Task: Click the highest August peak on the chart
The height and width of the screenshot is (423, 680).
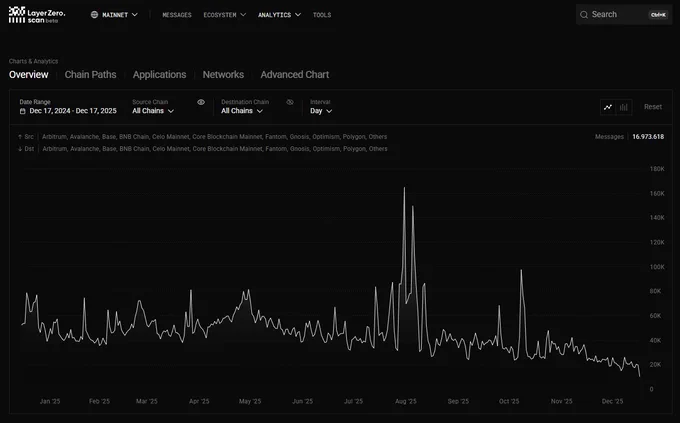Action: coord(405,188)
